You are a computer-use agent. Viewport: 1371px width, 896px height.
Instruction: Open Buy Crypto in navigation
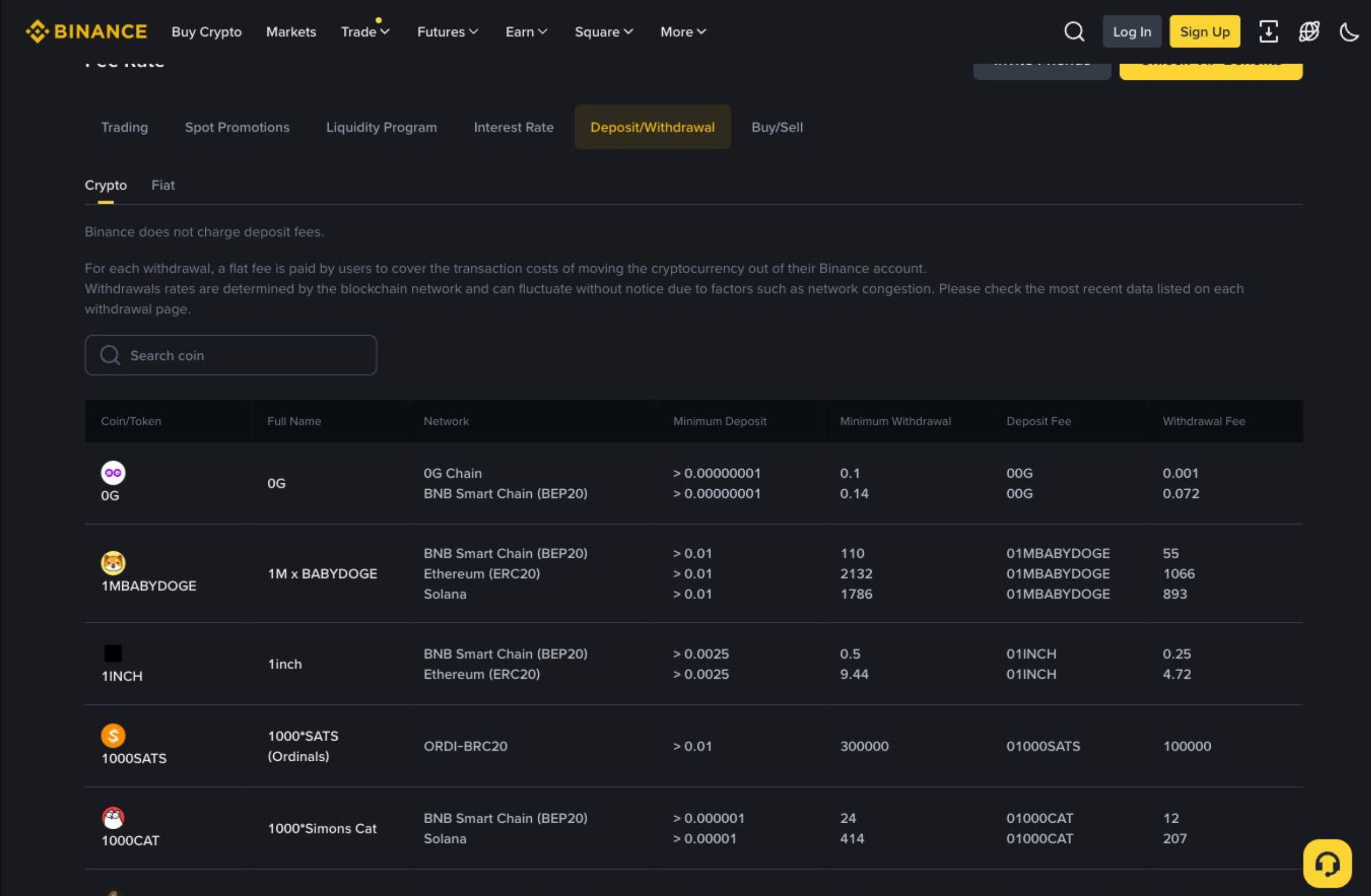206,31
